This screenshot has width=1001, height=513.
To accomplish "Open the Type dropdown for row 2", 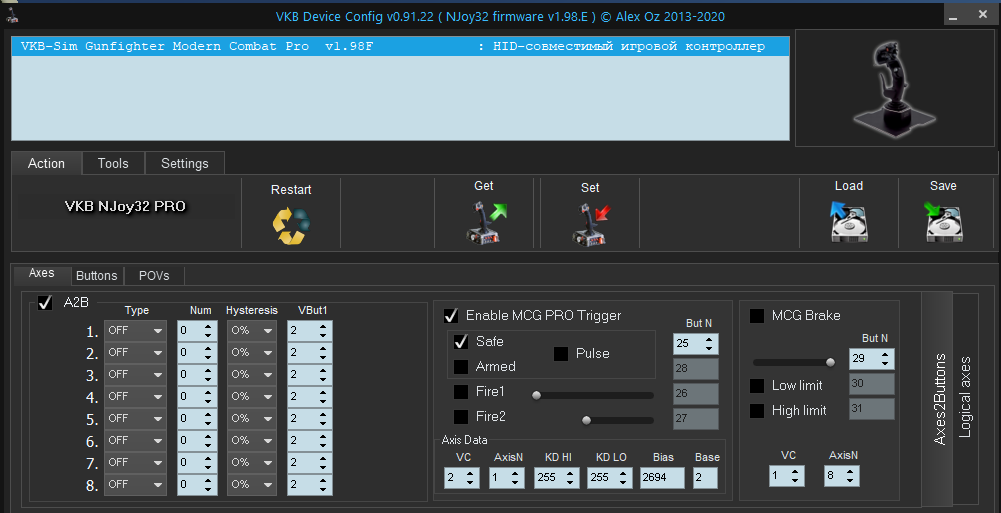I will (135, 353).
